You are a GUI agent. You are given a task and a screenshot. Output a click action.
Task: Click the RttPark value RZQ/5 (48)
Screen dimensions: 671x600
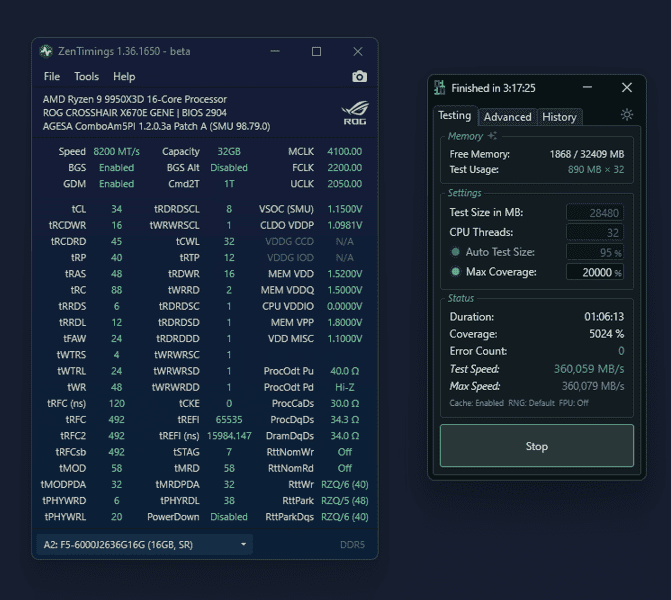click(x=344, y=501)
